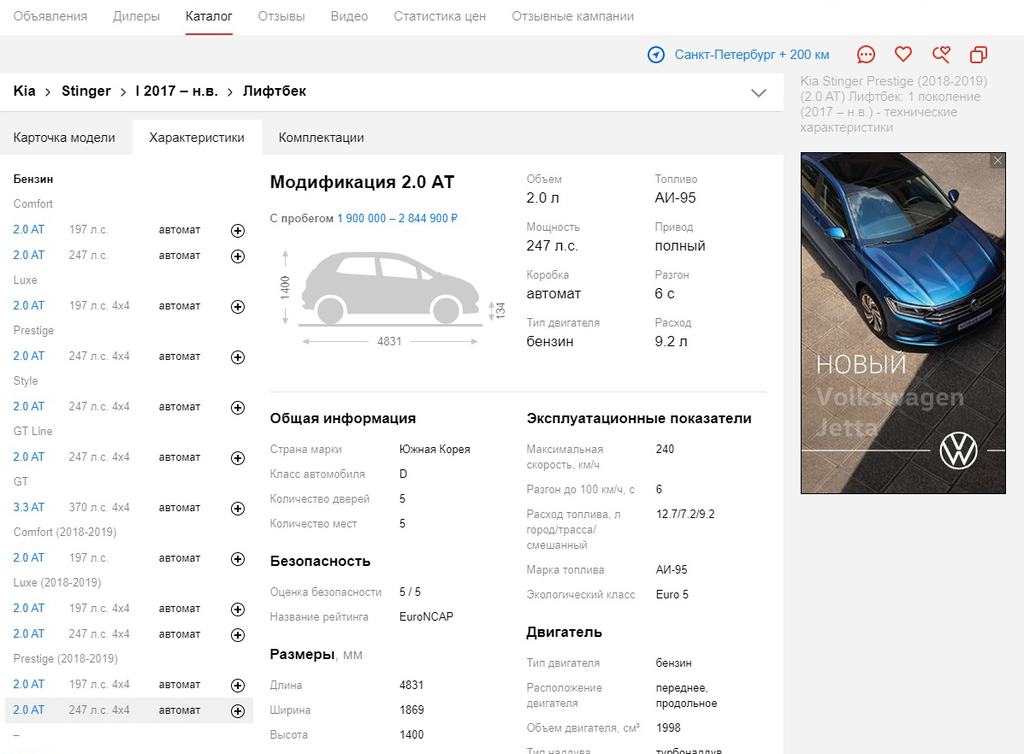Select Comfort 2.0 AT 197 л.с. modification

(x=29, y=230)
